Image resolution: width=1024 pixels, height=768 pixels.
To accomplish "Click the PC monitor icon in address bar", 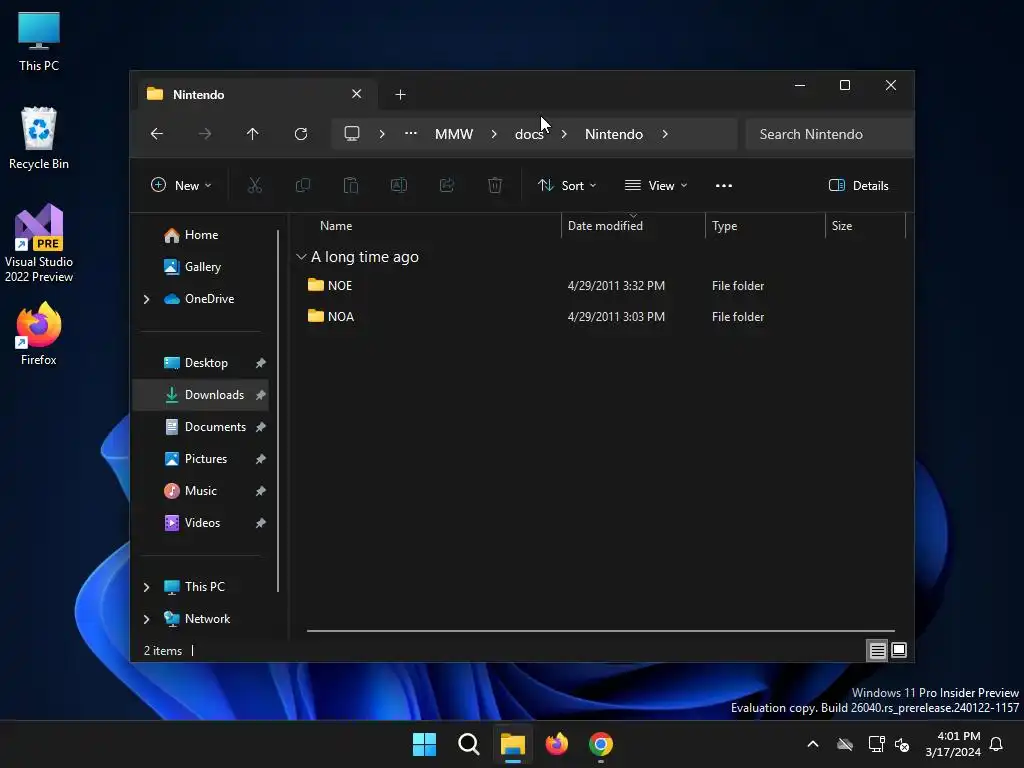I will click(x=352, y=134).
